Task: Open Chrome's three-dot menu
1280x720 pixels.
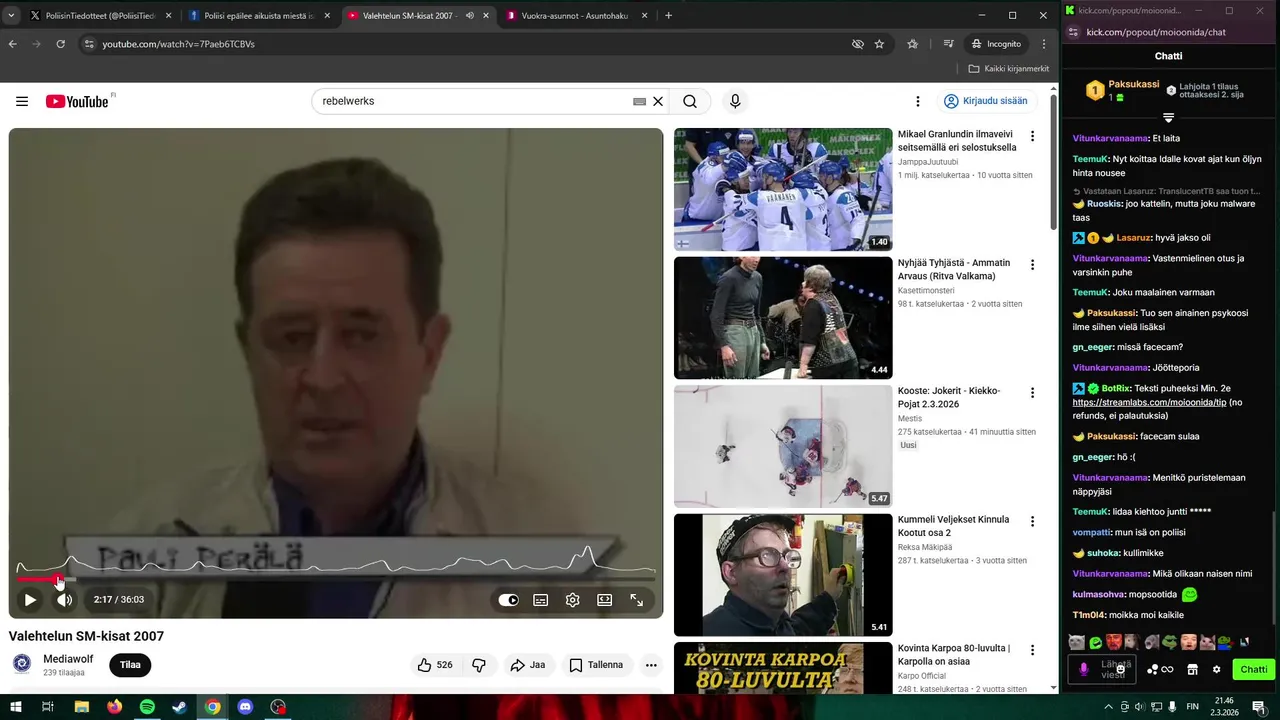Action: 1044,44
